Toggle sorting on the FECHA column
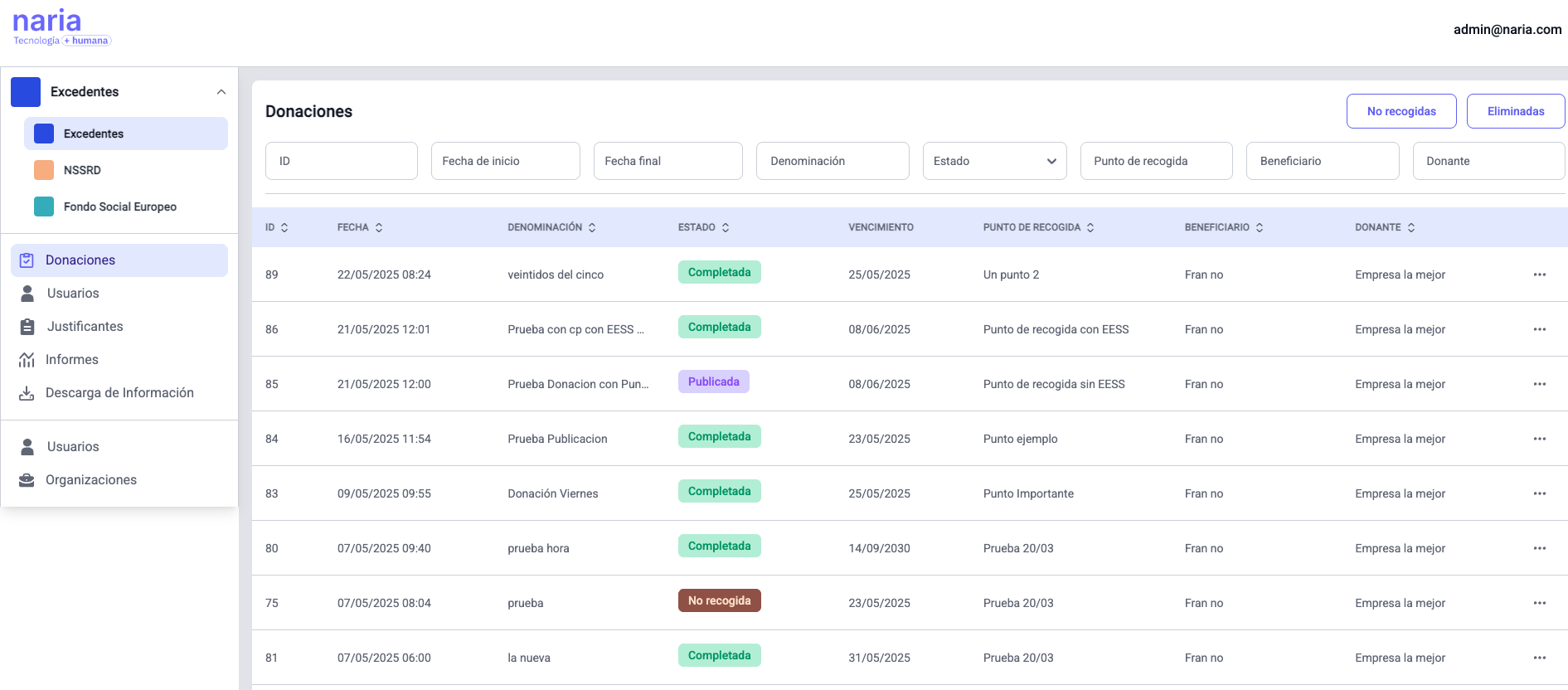The width and height of the screenshot is (1568, 690). (x=379, y=227)
